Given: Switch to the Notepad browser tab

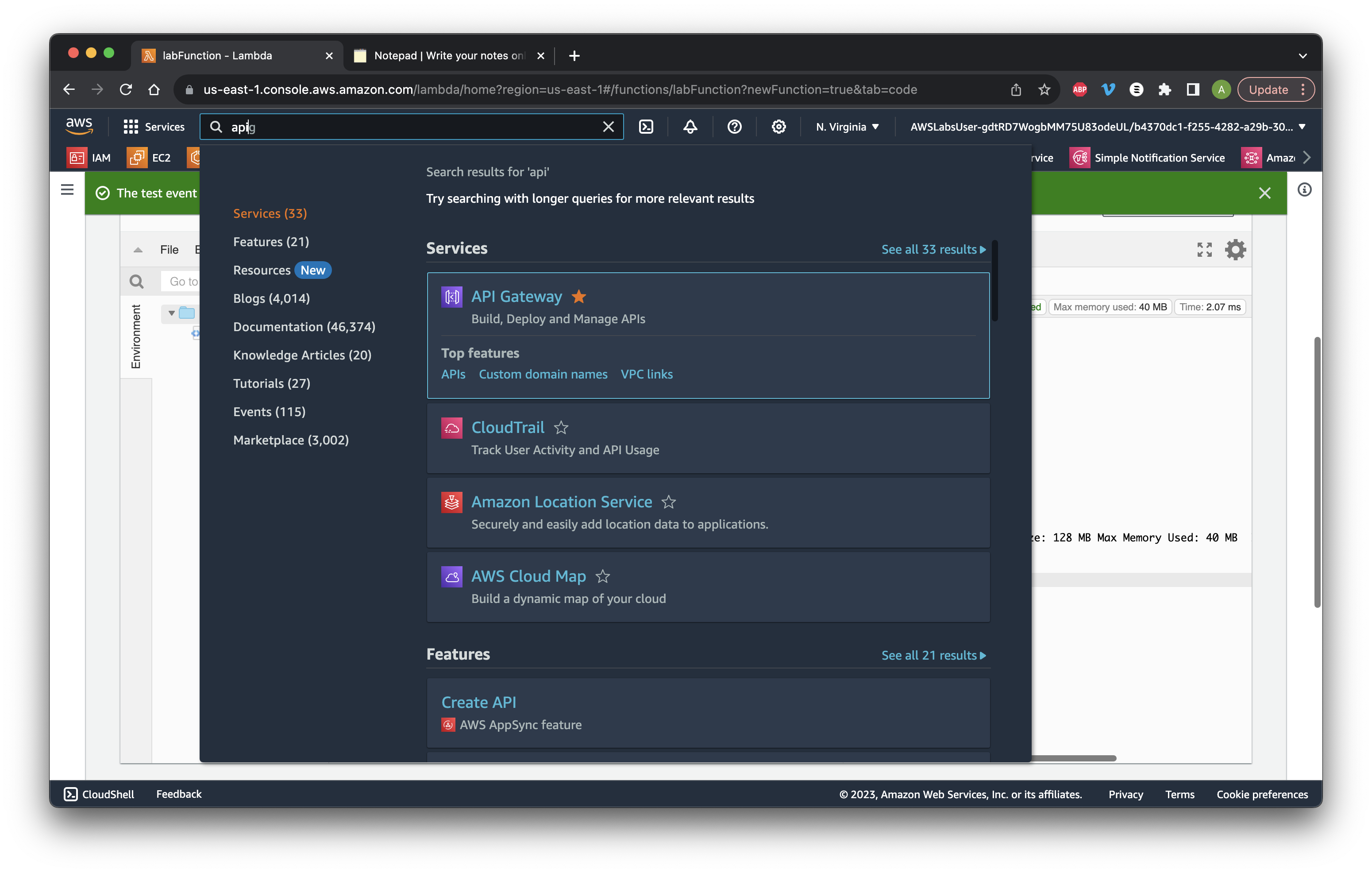Looking at the screenshot, I should [x=448, y=55].
